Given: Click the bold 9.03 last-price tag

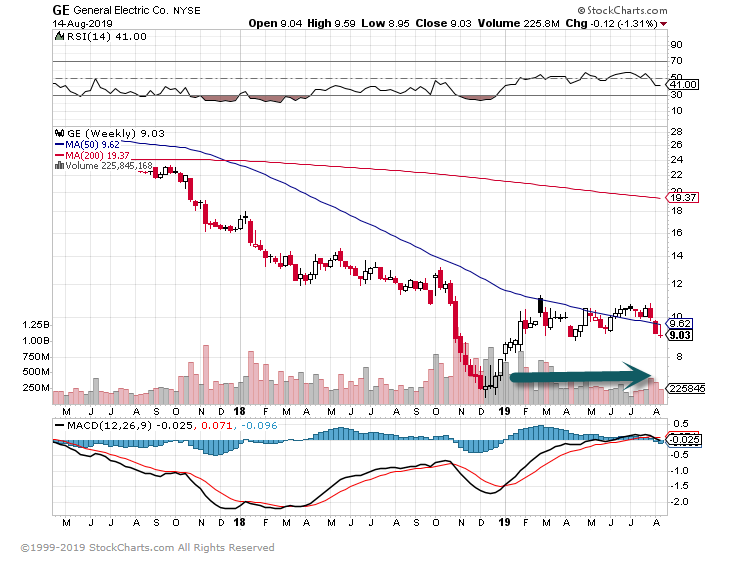Looking at the screenshot, I should [680, 335].
